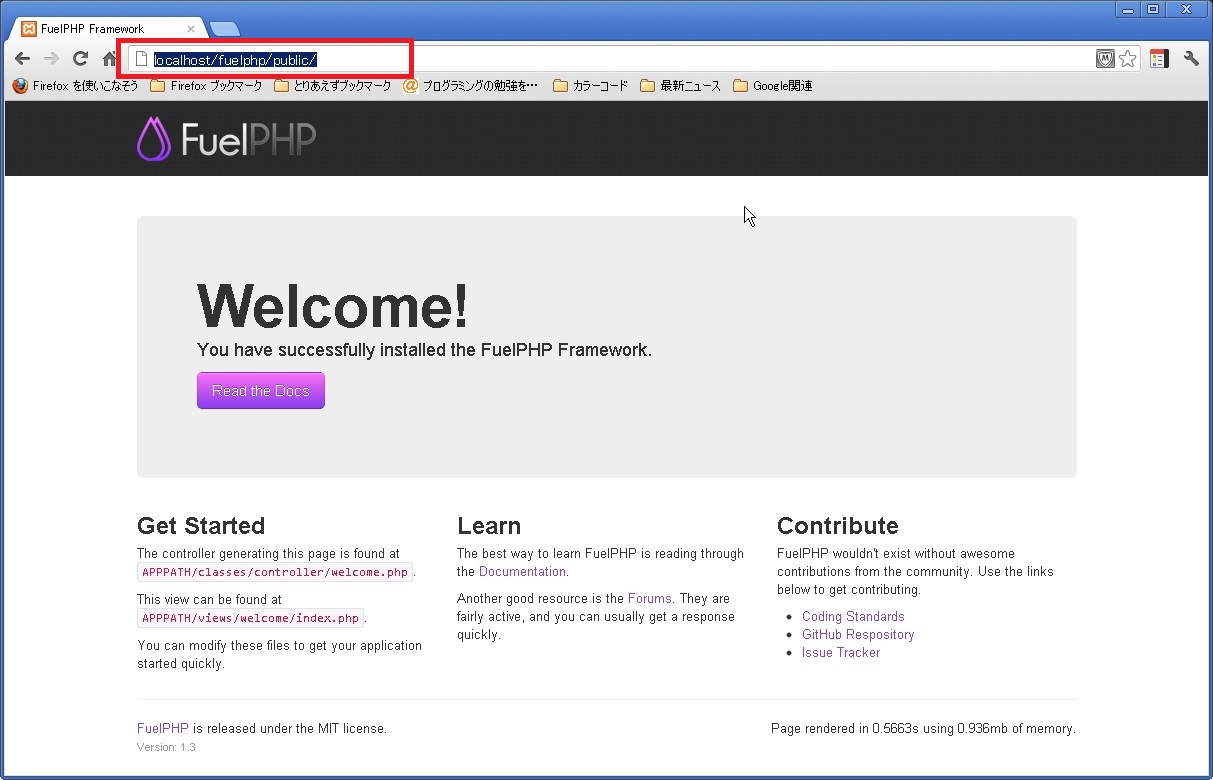The width and height of the screenshot is (1213, 780).
Task: Open the 最新ニュース bookmark folder
Action: tap(680, 86)
